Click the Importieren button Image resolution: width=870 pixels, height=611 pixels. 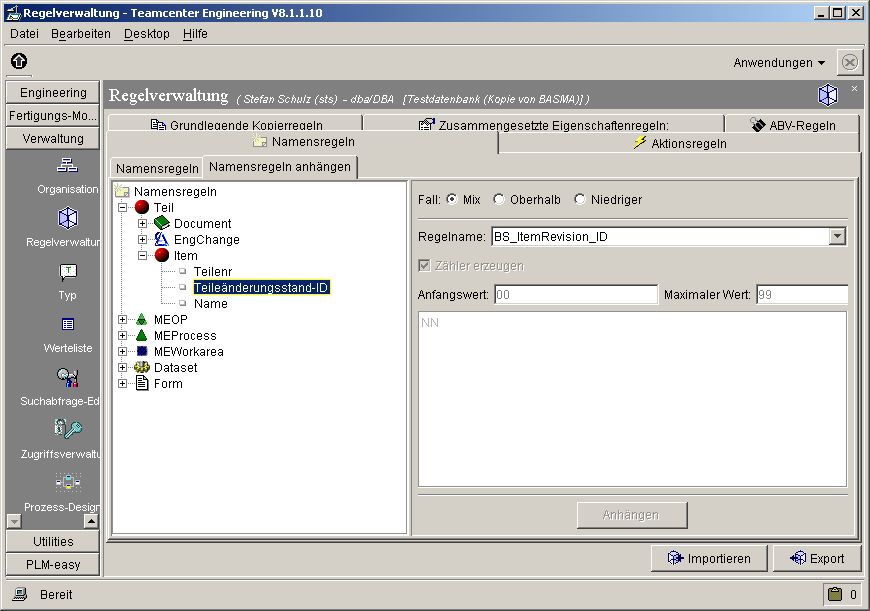(x=709, y=558)
